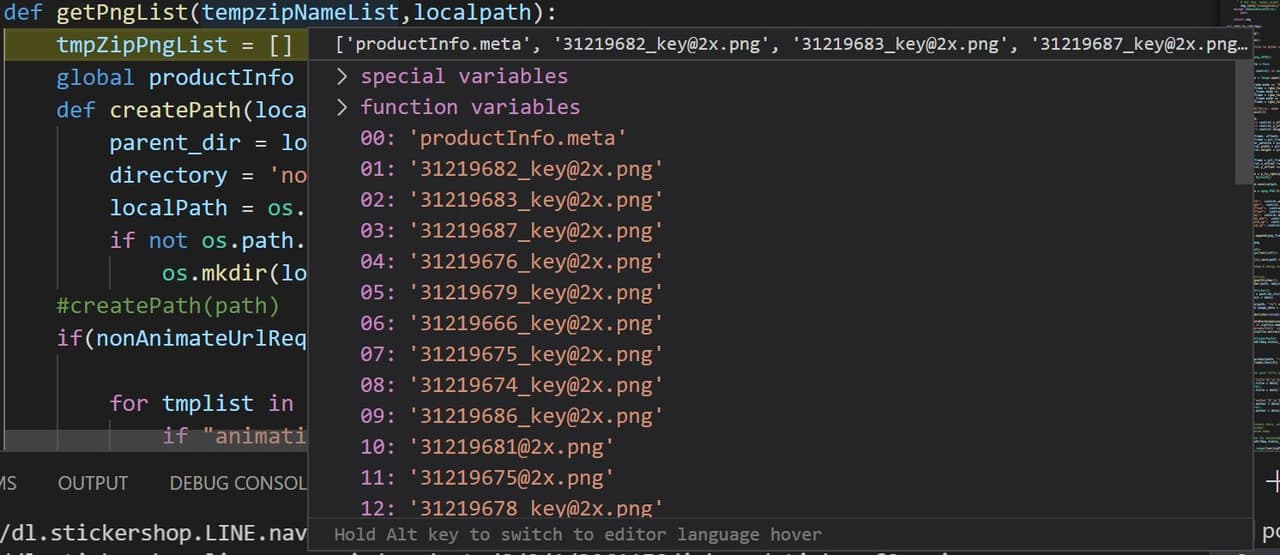The width and height of the screenshot is (1280, 555).
Task: Click the global productInfo line
Action: point(174,78)
